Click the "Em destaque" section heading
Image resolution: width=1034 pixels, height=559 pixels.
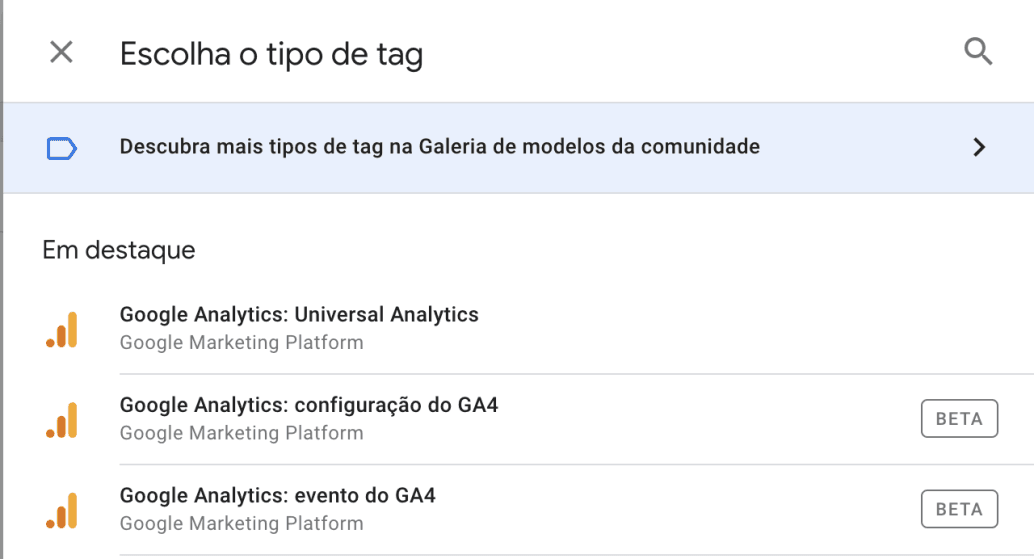coord(118,250)
